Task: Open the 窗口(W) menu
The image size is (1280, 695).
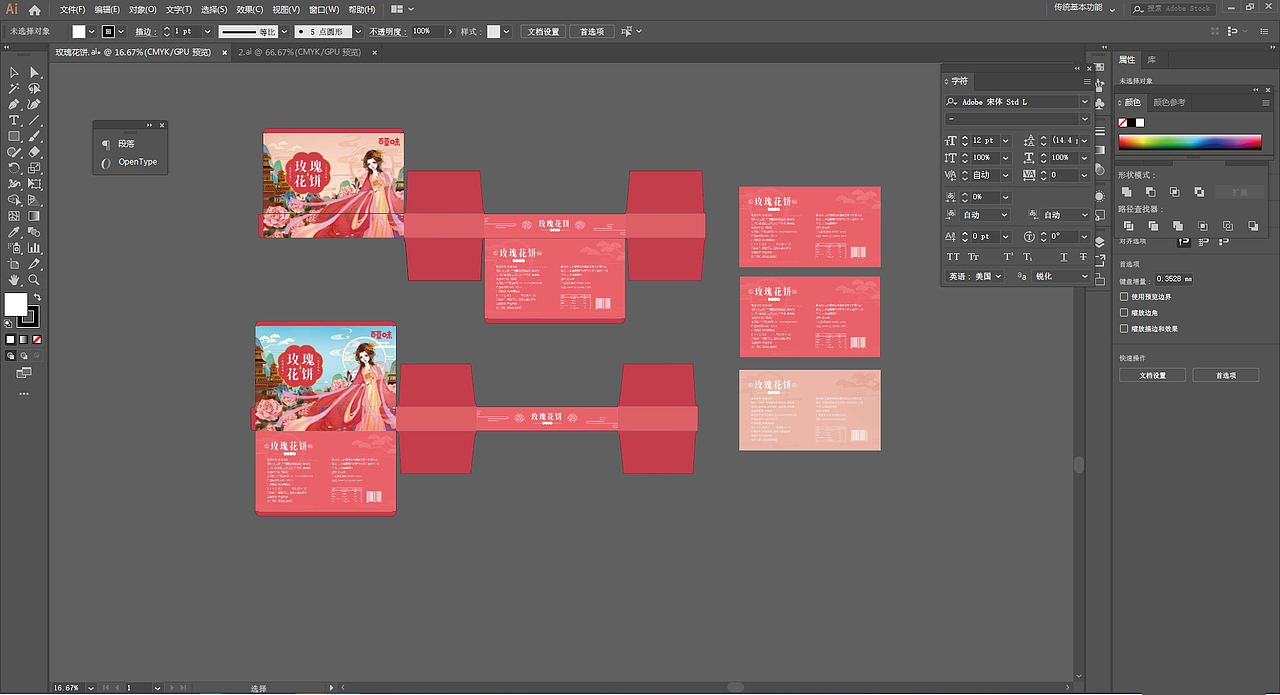Action: pos(324,10)
